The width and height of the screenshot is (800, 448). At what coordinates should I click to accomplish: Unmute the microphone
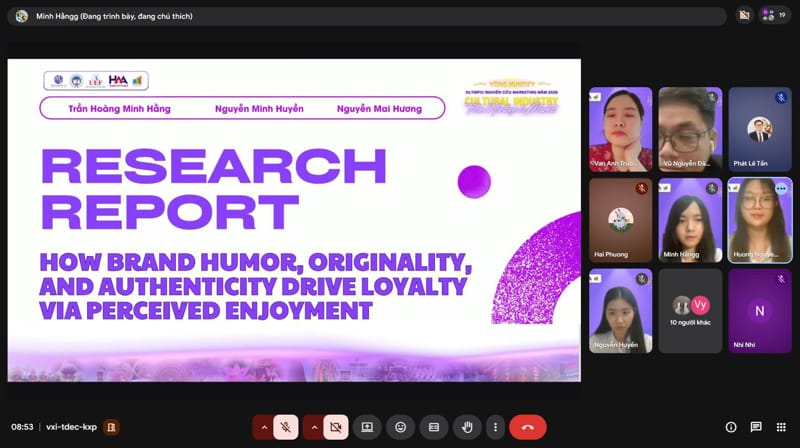(x=285, y=427)
